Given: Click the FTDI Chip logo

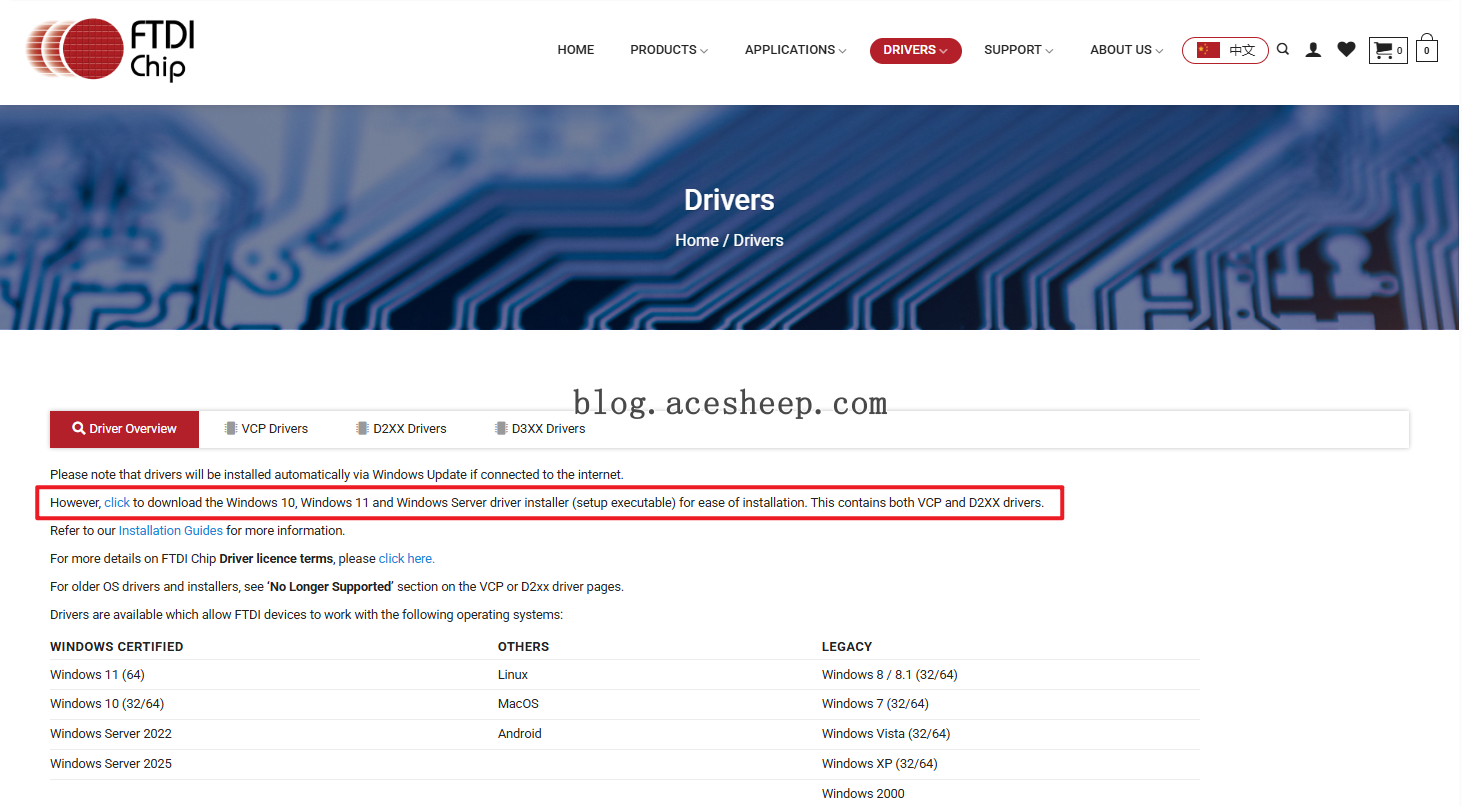Looking at the screenshot, I should (x=110, y=50).
